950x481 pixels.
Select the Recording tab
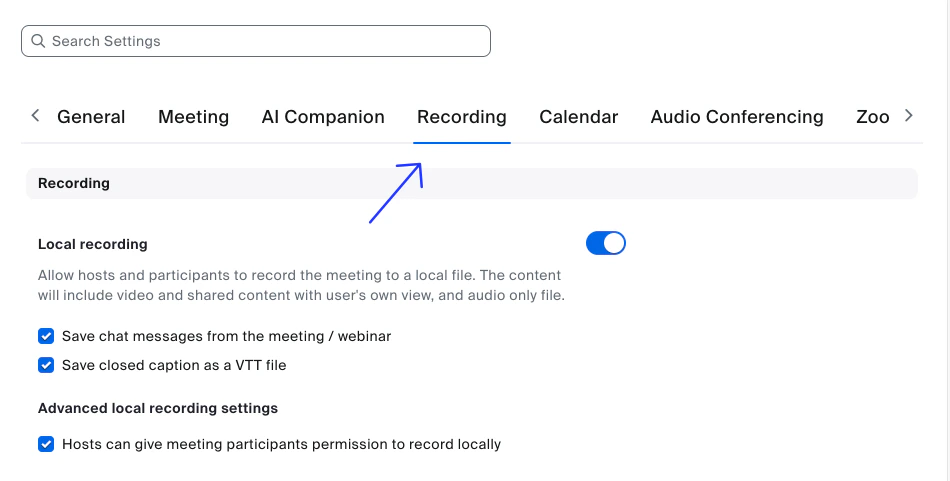coord(462,117)
